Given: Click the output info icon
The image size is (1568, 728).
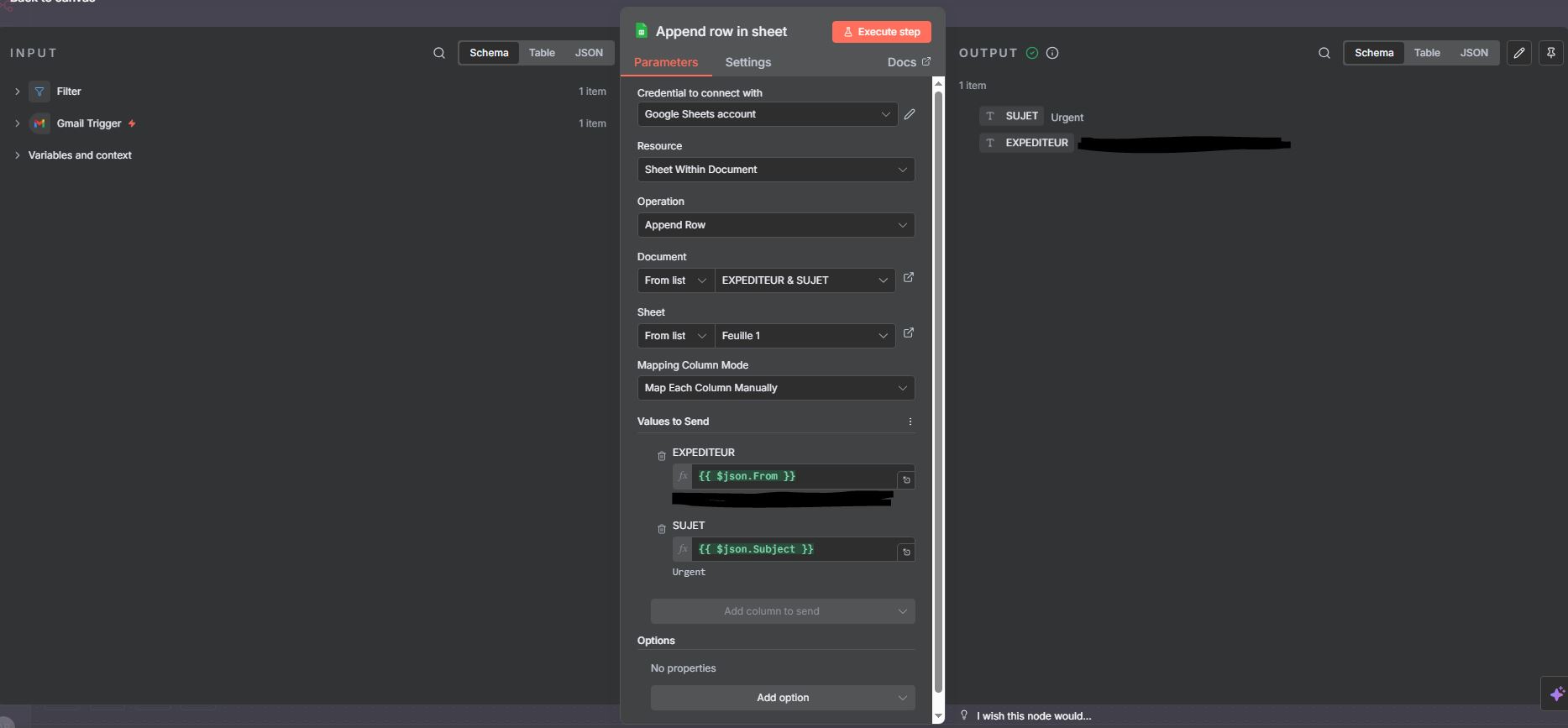Looking at the screenshot, I should coord(1052,53).
